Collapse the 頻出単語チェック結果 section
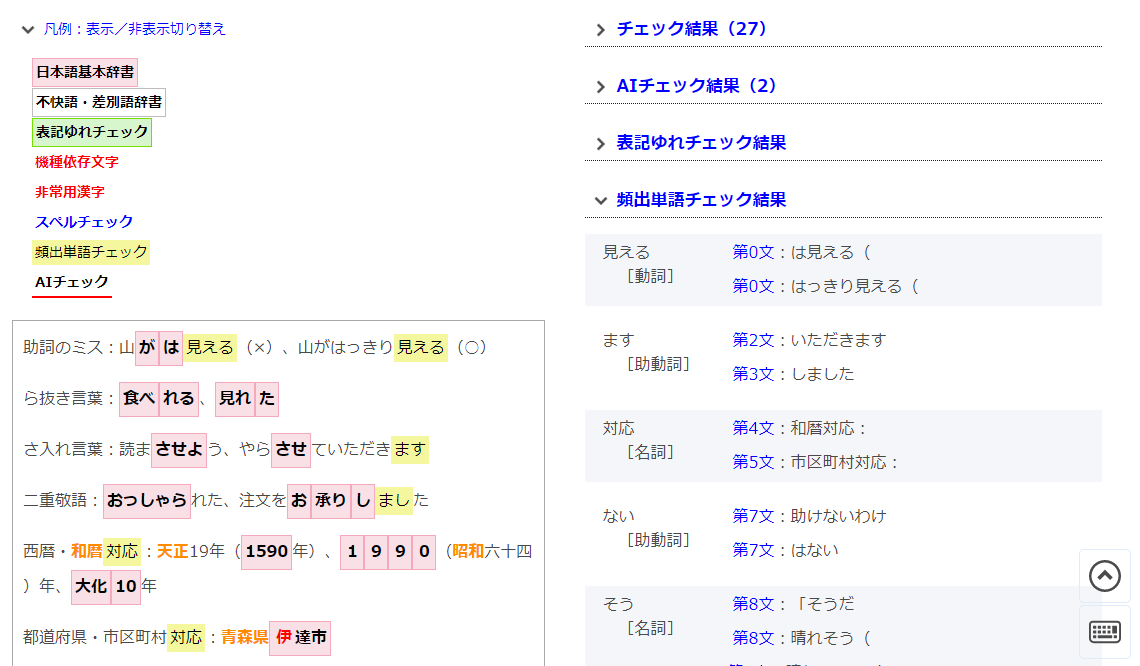The width and height of the screenshot is (1140, 666). point(701,200)
